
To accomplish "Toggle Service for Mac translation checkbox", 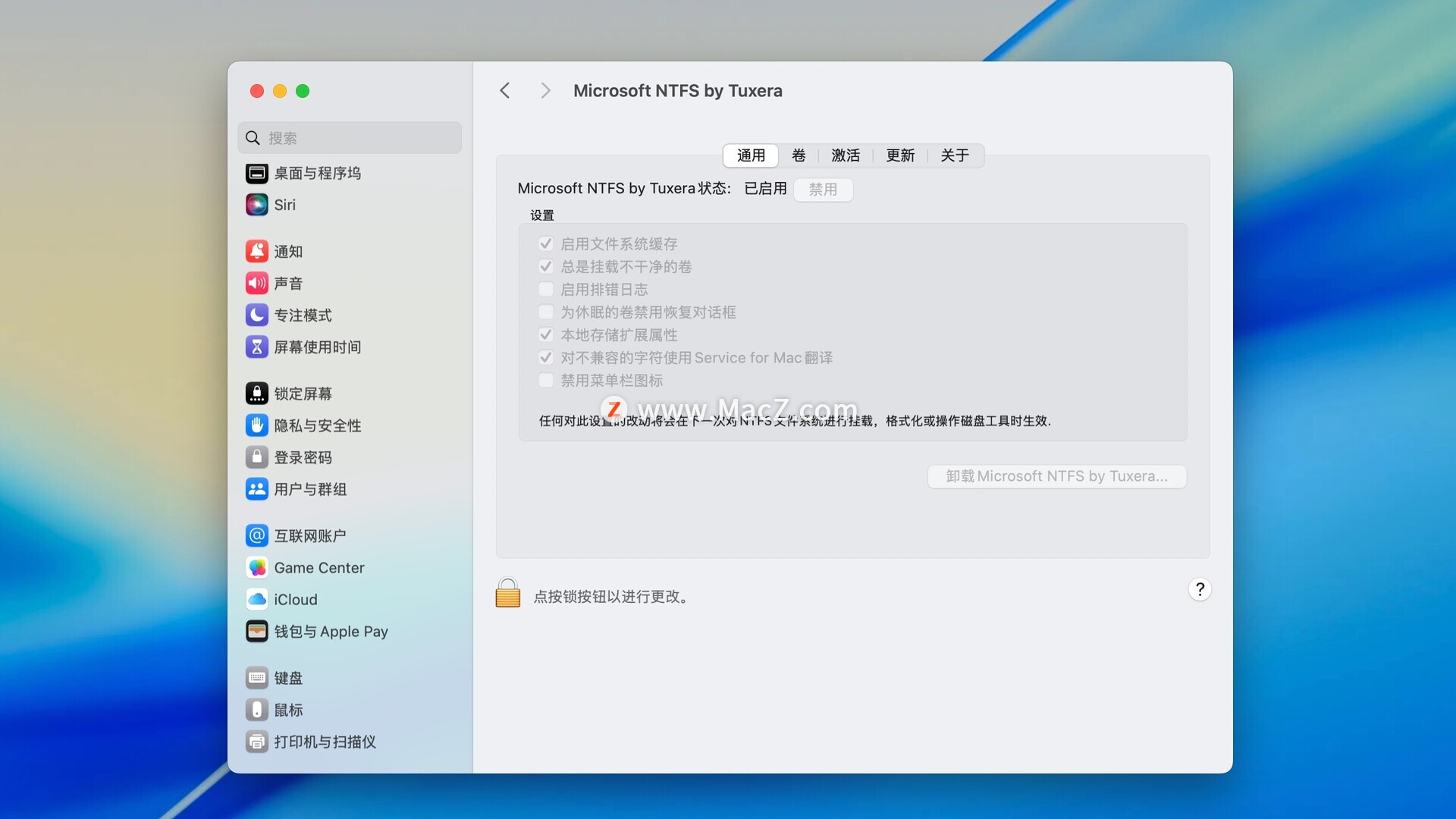I will tap(545, 357).
